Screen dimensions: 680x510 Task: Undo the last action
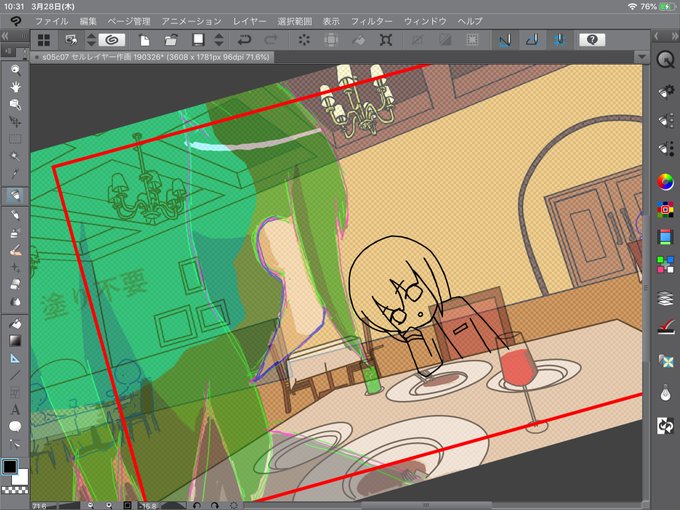(x=244, y=40)
